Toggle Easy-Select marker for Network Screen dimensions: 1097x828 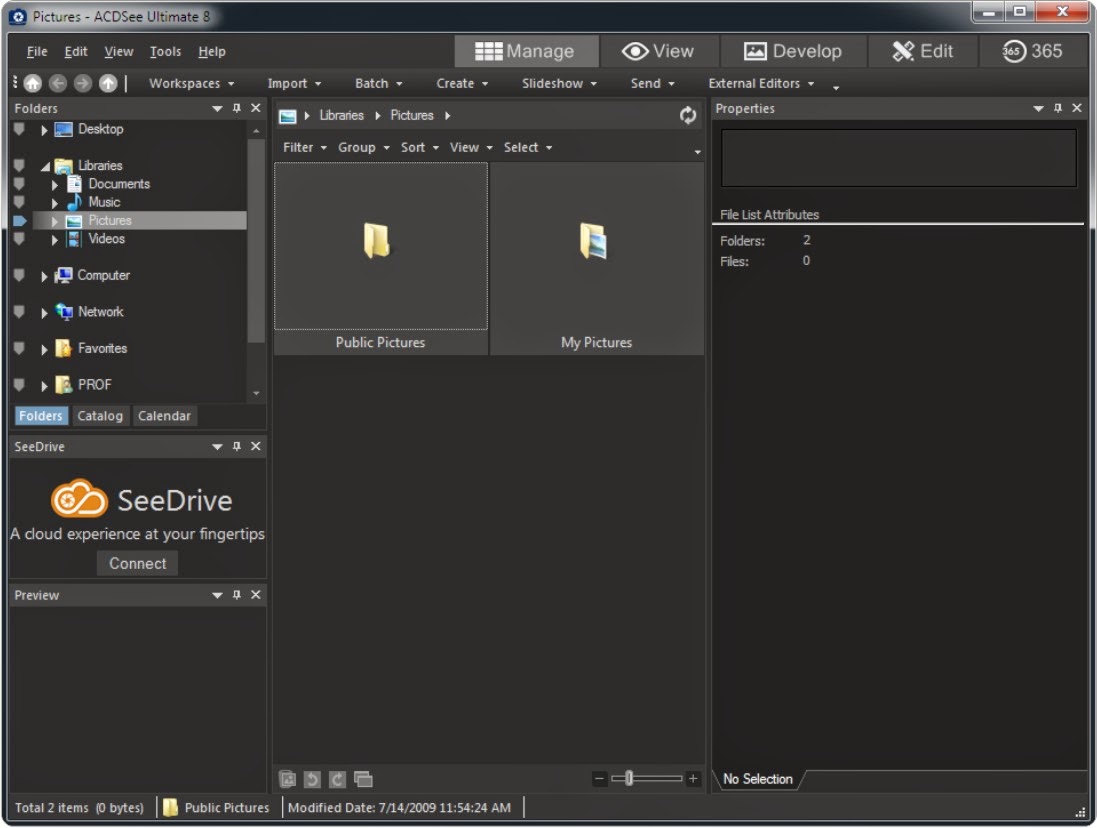[19, 312]
